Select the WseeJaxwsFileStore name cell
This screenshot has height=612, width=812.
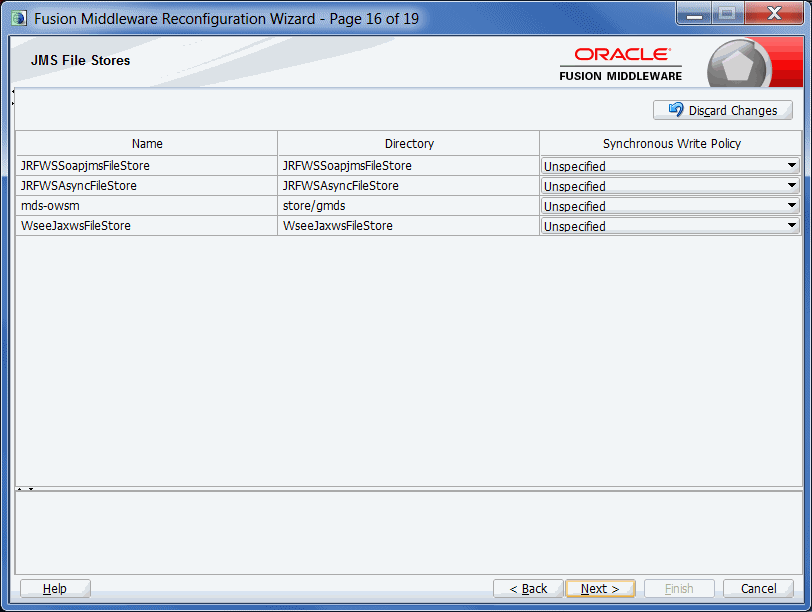[147, 226]
